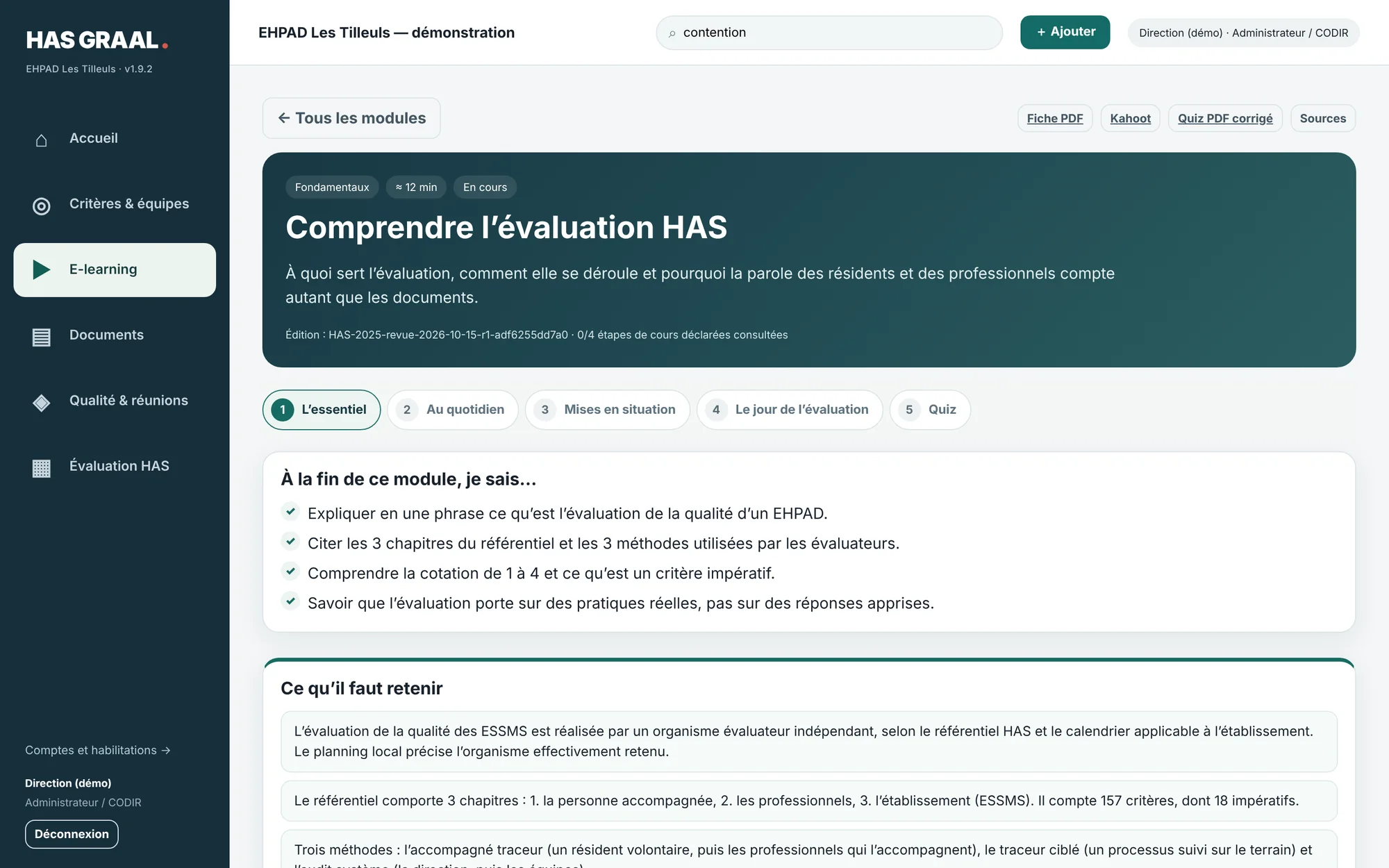The image size is (1389, 868).
Task: Click the search magnifier icon
Action: (672, 33)
